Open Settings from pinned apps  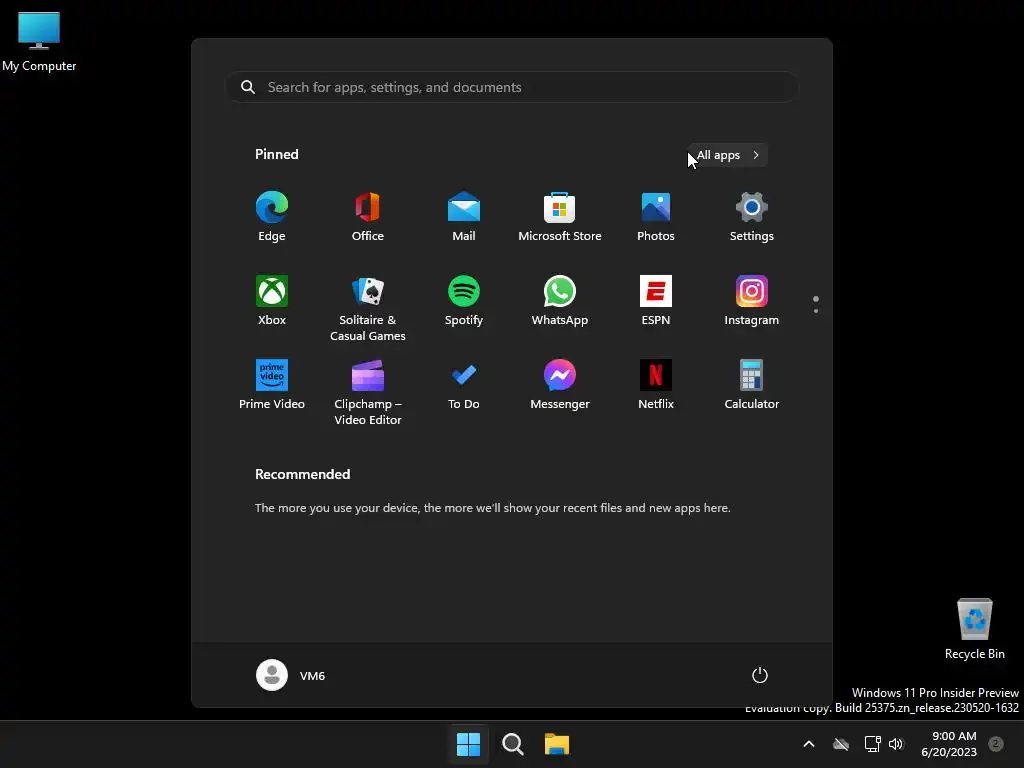point(752,217)
